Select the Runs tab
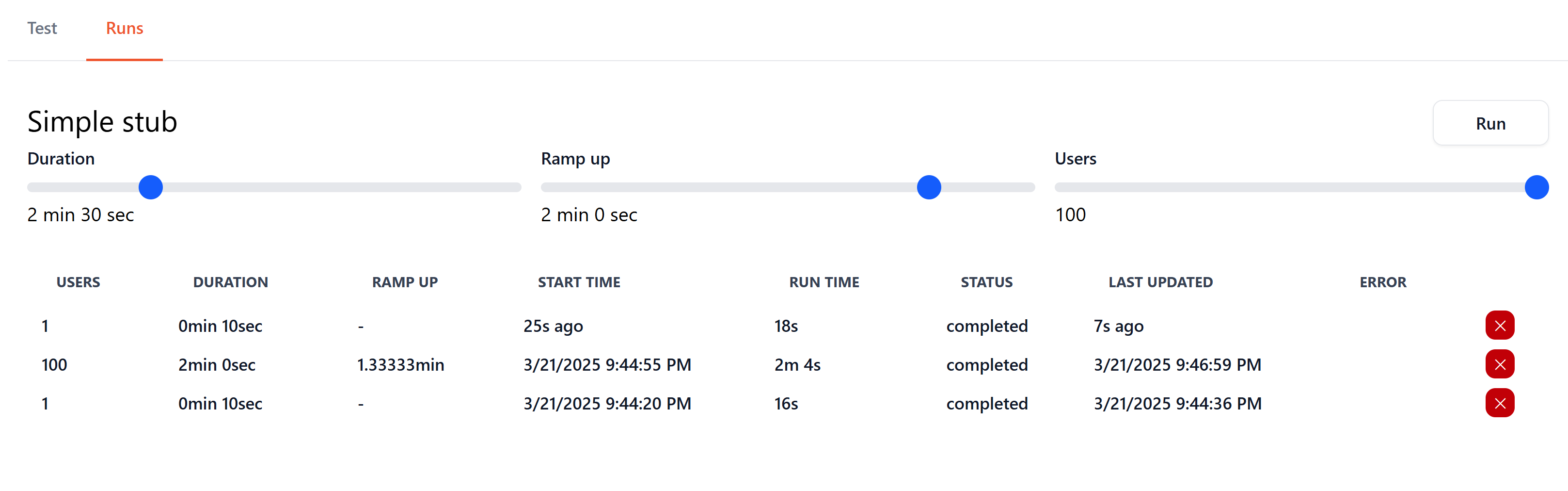1568x491 pixels. [124, 29]
